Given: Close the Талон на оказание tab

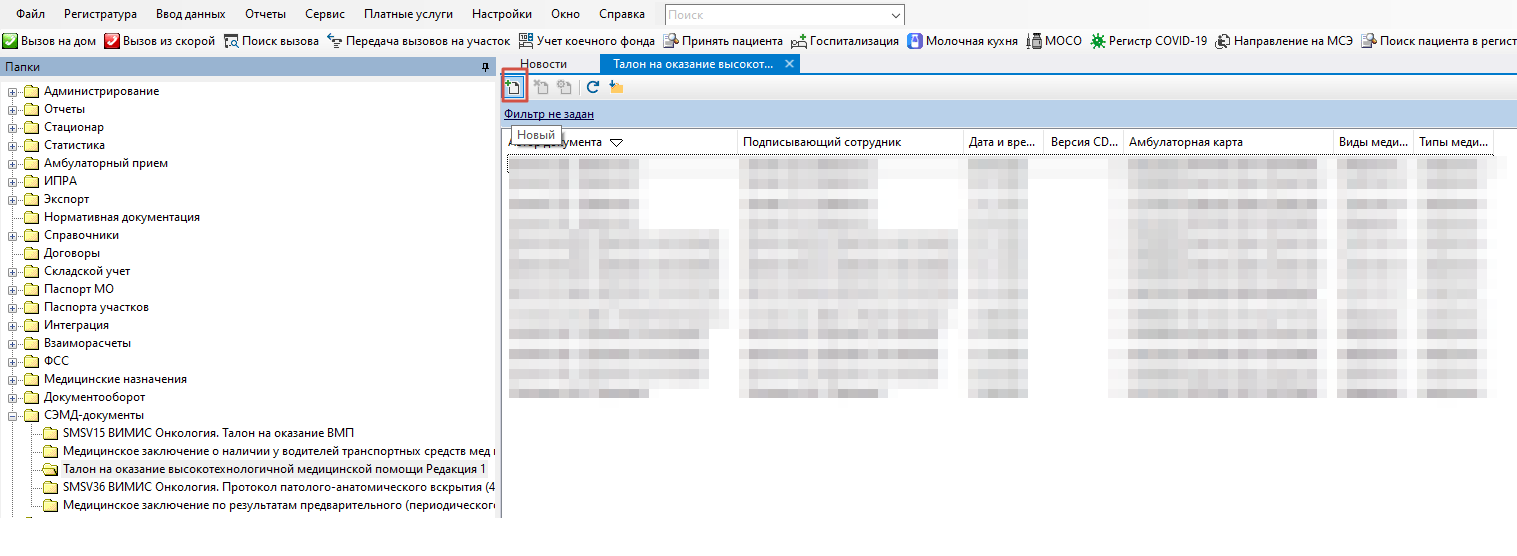Looking at the screenshot, I should point(789,64).
